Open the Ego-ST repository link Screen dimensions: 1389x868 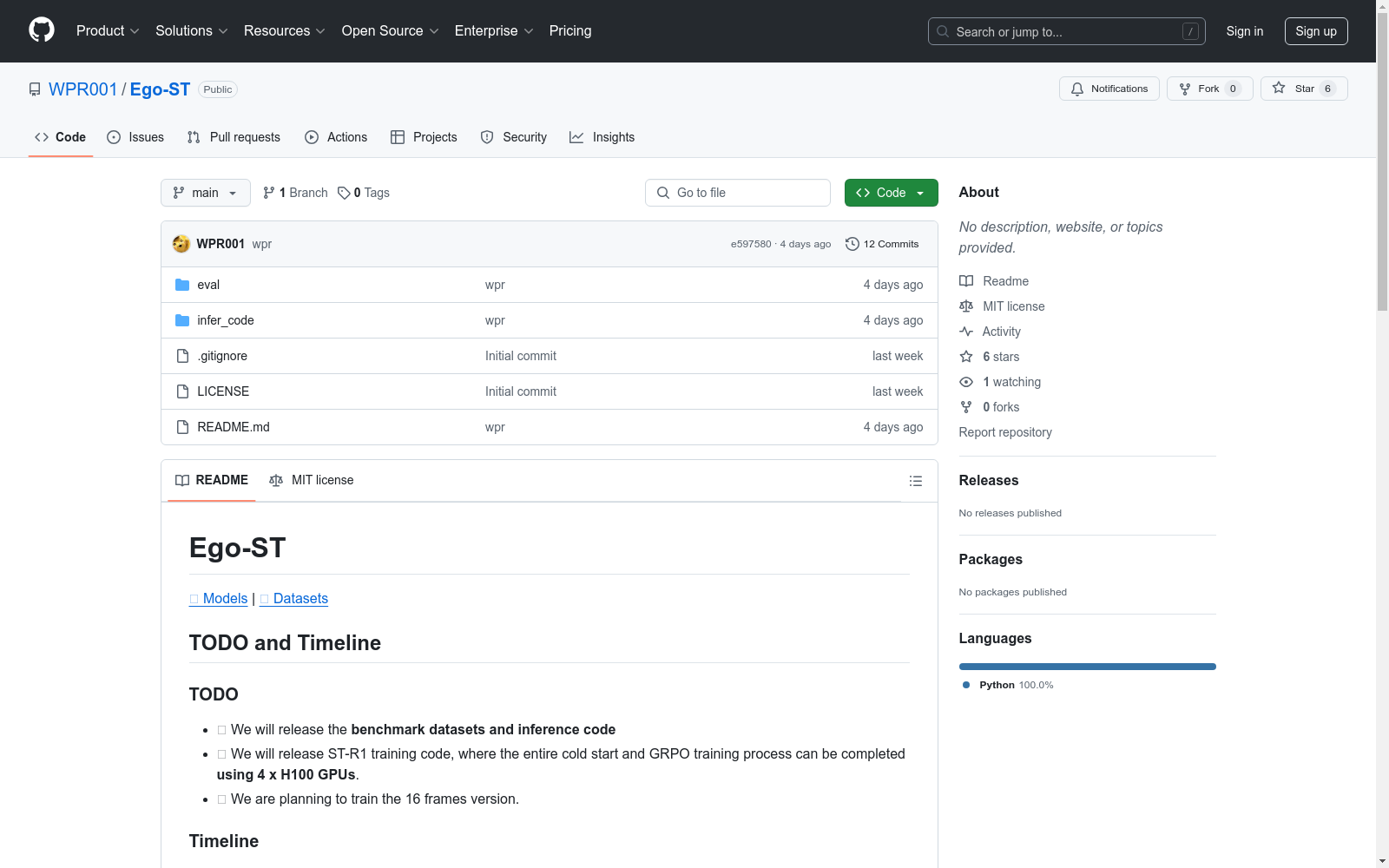[x=160, y=89]
